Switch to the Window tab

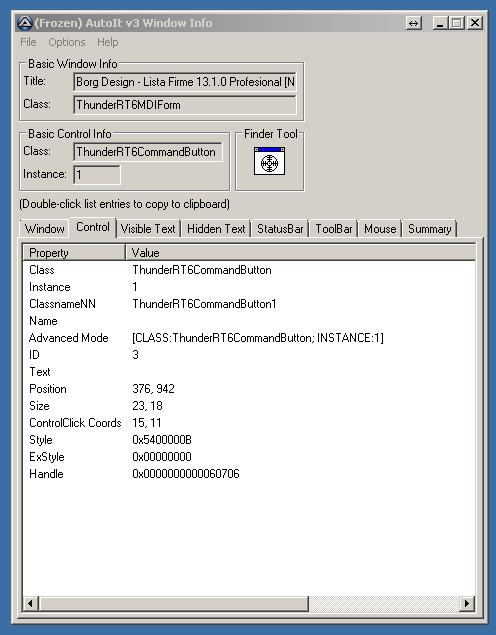(45, 229)
